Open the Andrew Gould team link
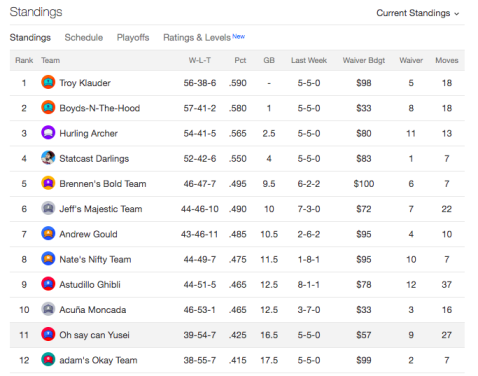The image size is (478, 376). click(x=88, y=234)
